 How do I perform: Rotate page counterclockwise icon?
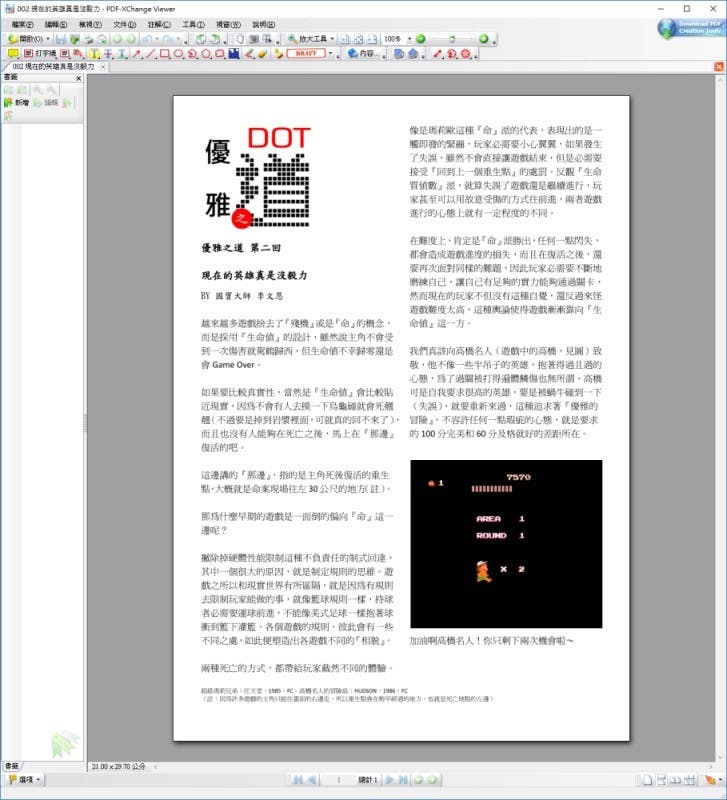(x=201, y=39)
